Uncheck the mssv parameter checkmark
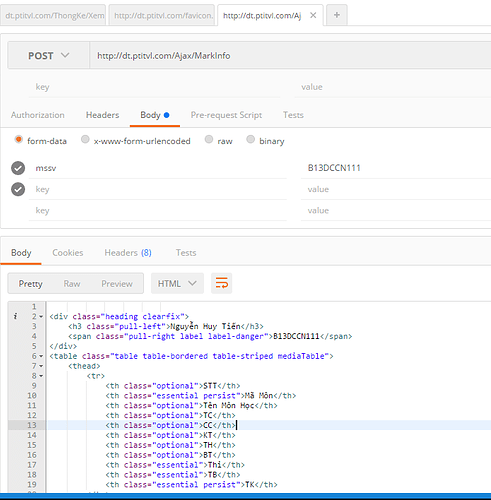Screen dimensions: 491x500 click(x=18, y=168)
